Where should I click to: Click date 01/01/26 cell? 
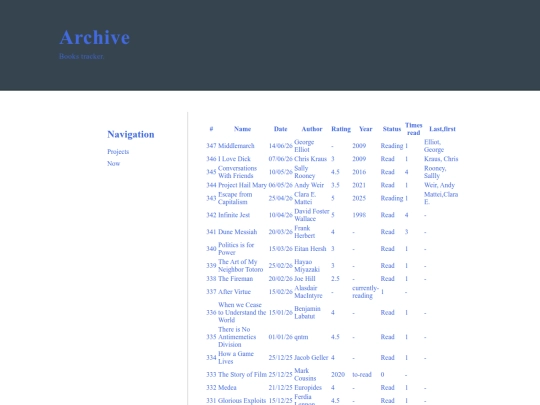[x=280, y=337]
